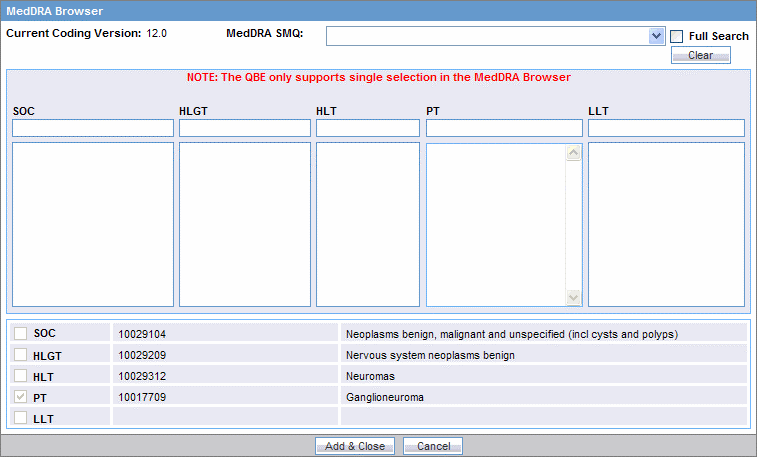Click the Clear button

pos(701,55)
